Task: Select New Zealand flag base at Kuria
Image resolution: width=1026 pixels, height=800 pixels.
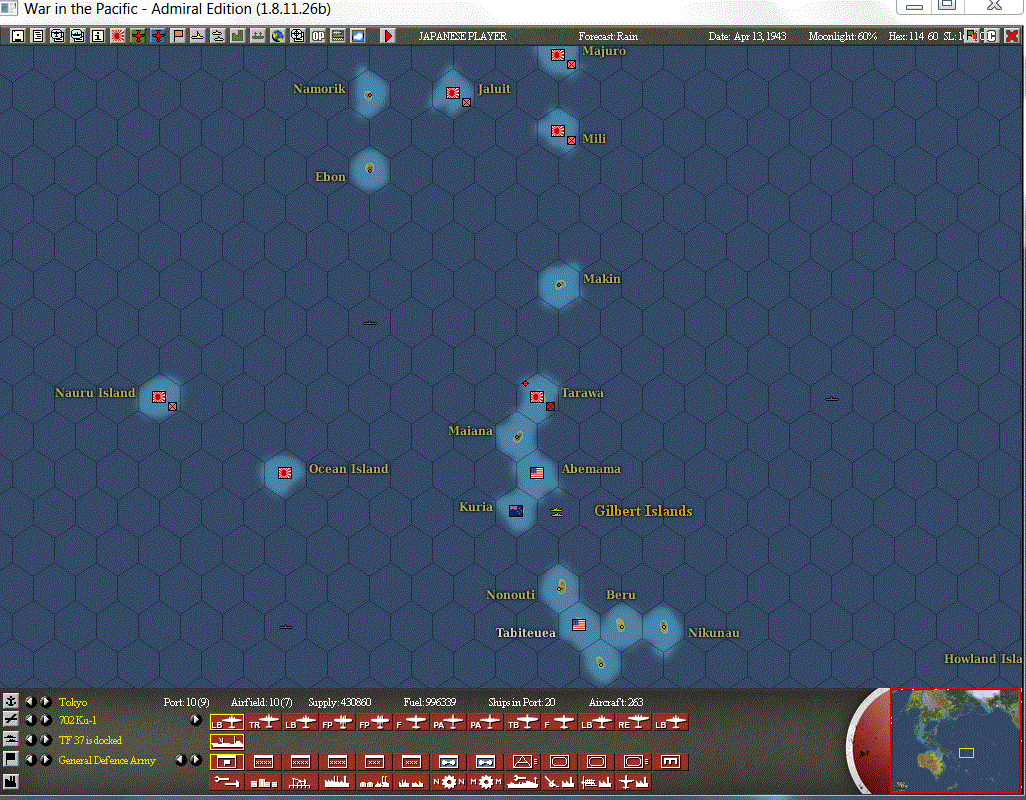Action: (x=516, y=511)
